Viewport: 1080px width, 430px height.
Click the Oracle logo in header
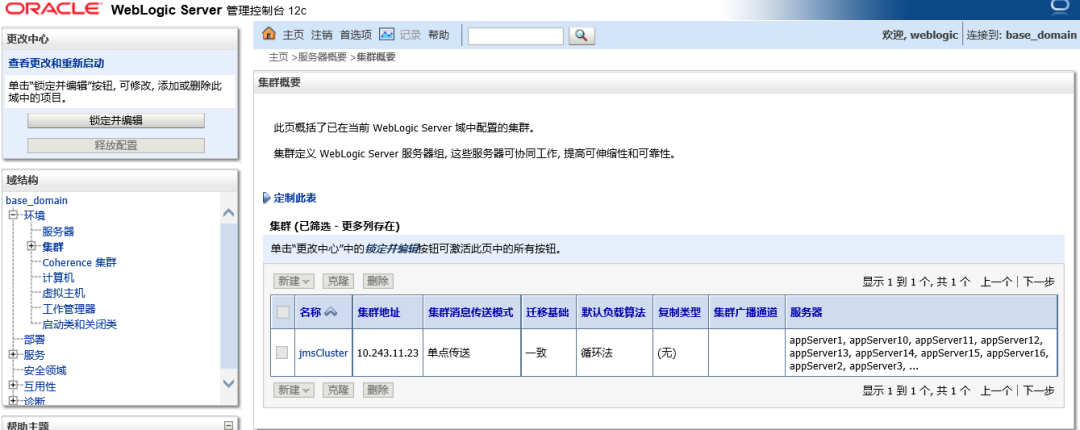52,9
